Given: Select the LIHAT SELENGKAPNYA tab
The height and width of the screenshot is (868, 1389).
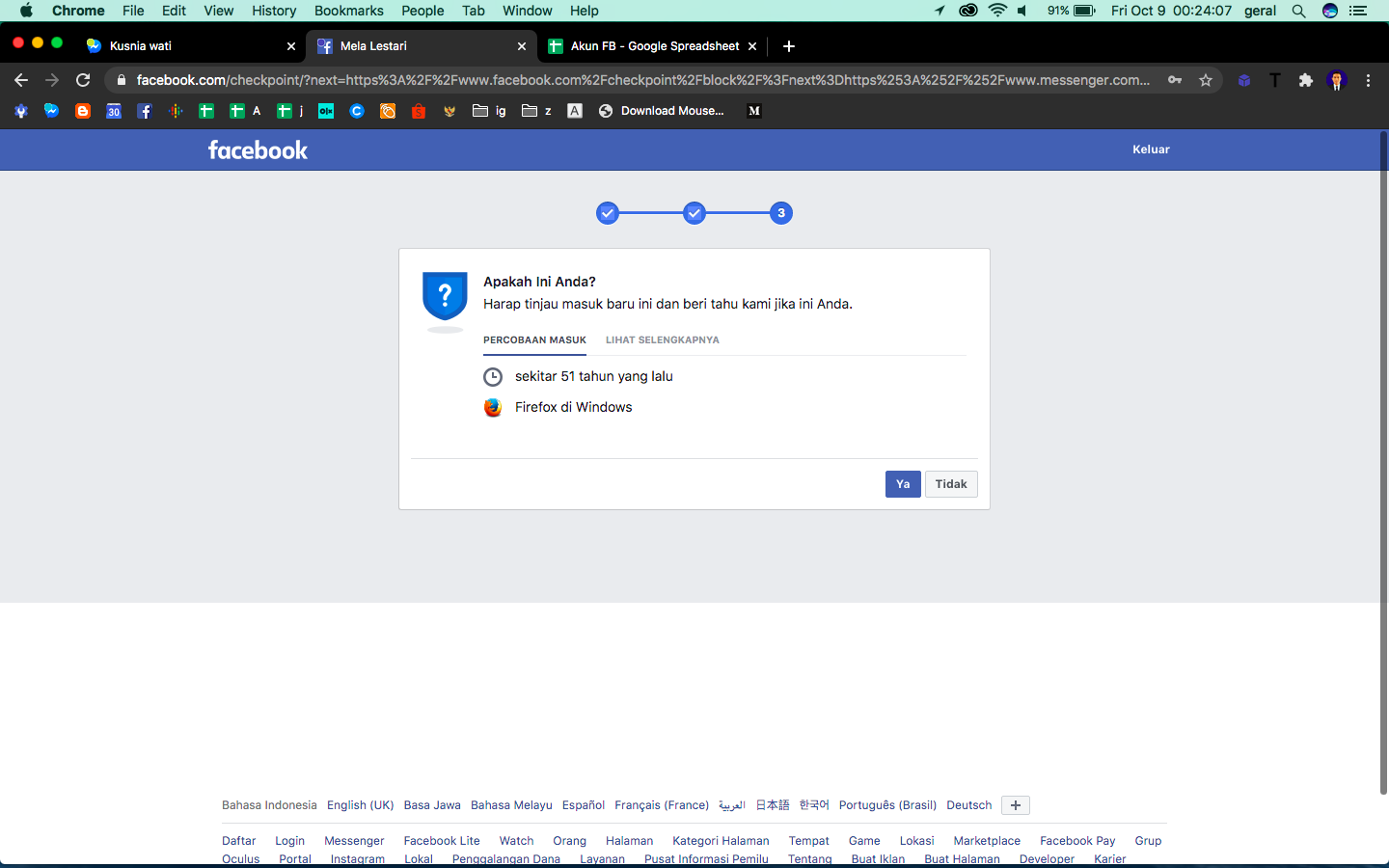Looking at the screenshot, I should [x=663, y=340].
